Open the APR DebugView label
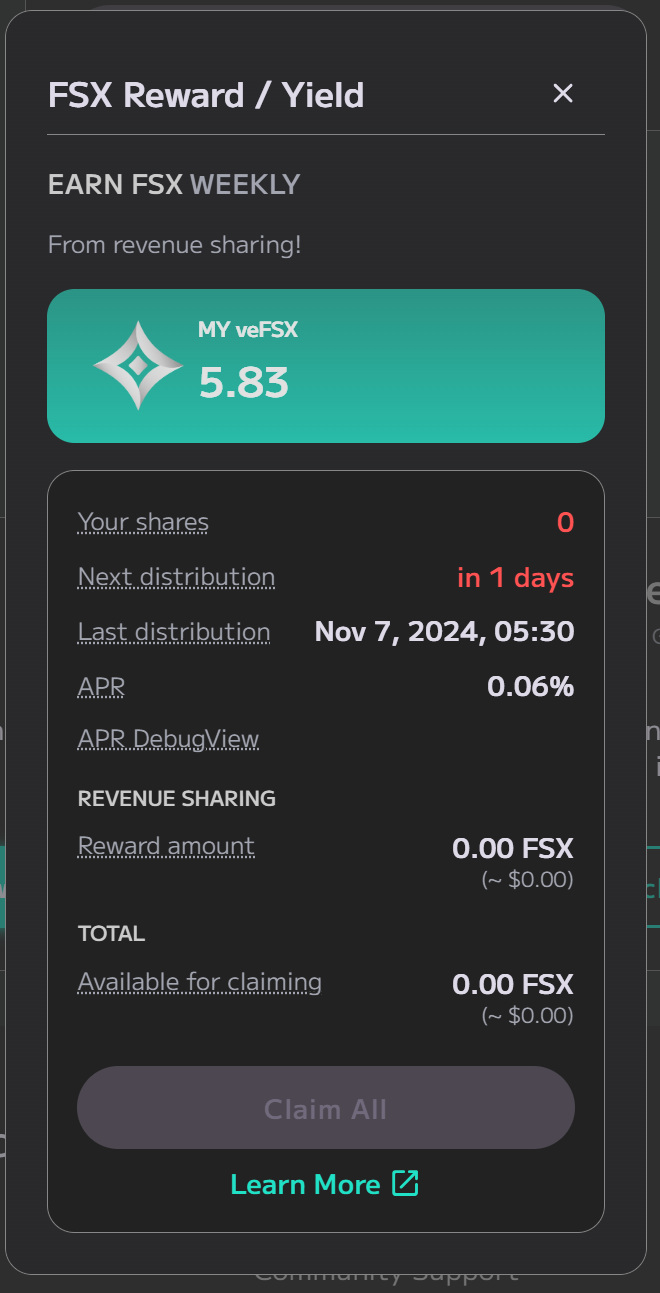The image size is (660, 1293). [168, 739]
